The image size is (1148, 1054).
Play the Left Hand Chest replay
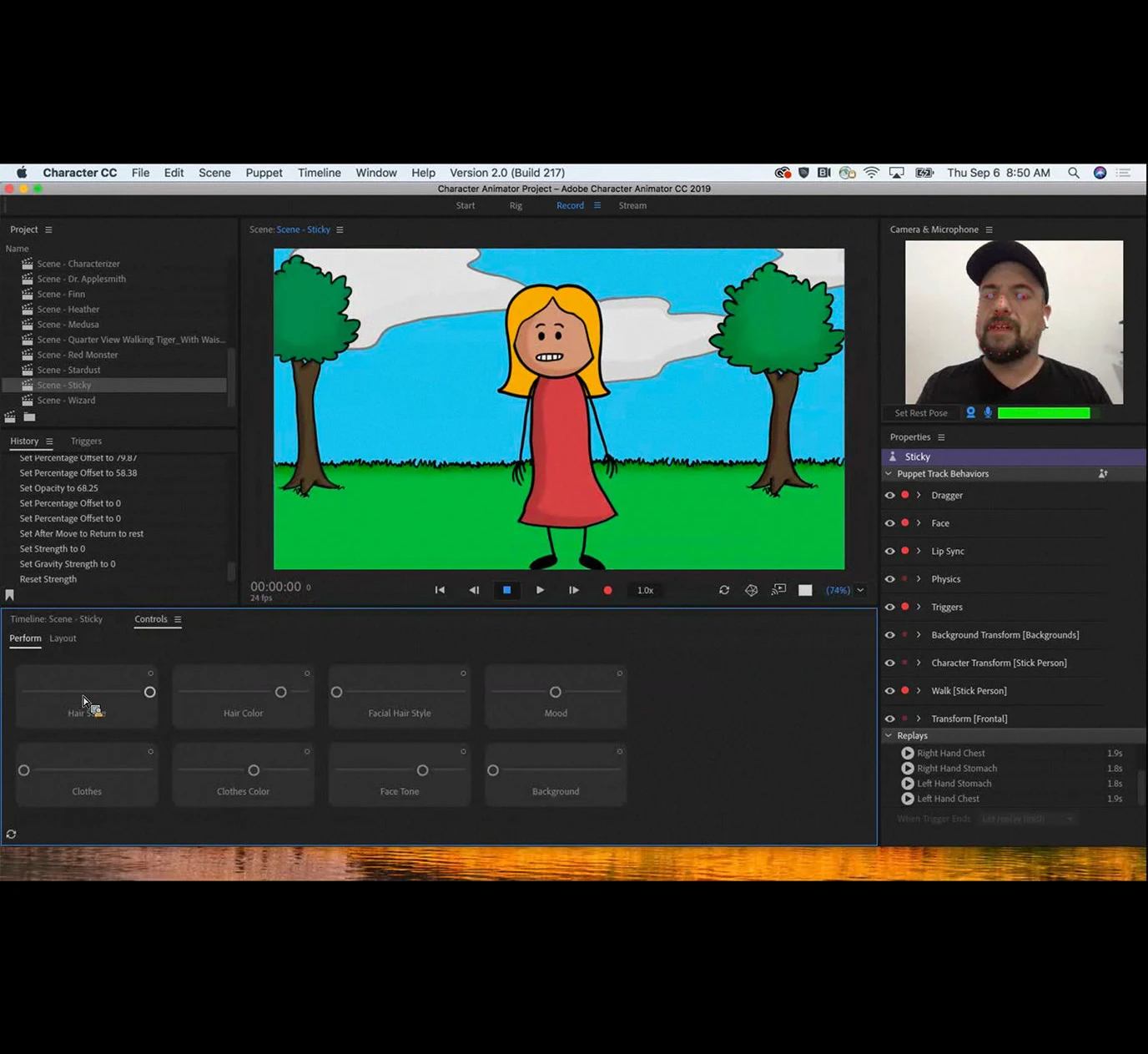[x=908, y=799]
